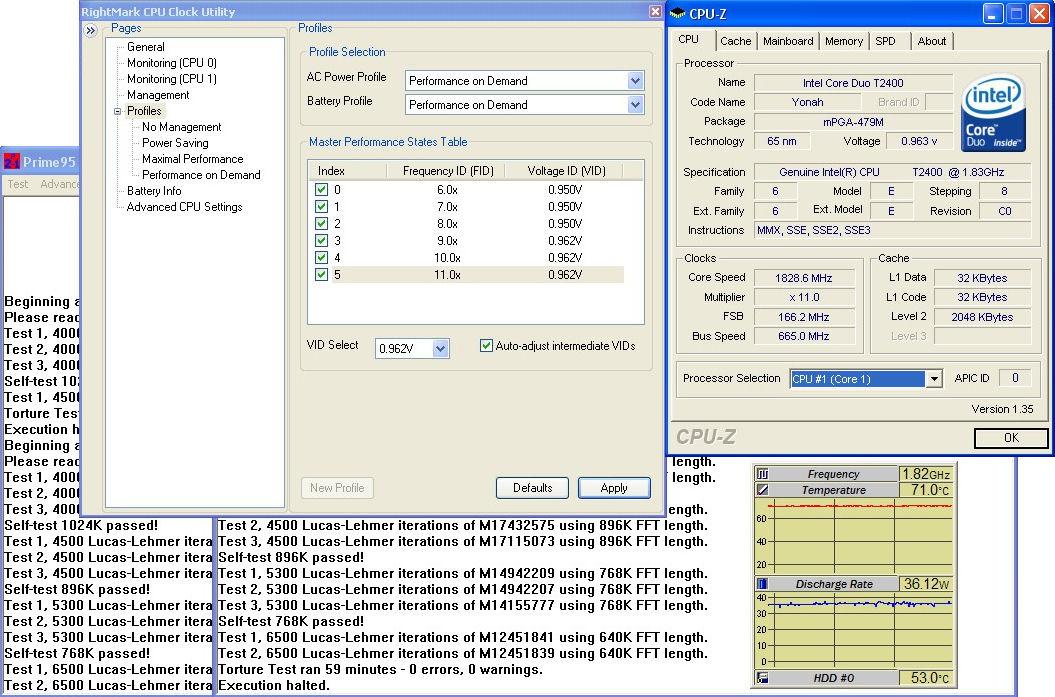Image resolution: width=1055 pixels, height=697 pixels.
Task: Click the Intel Core Duo logo in CPU-Z
Action: coord(994,112)
